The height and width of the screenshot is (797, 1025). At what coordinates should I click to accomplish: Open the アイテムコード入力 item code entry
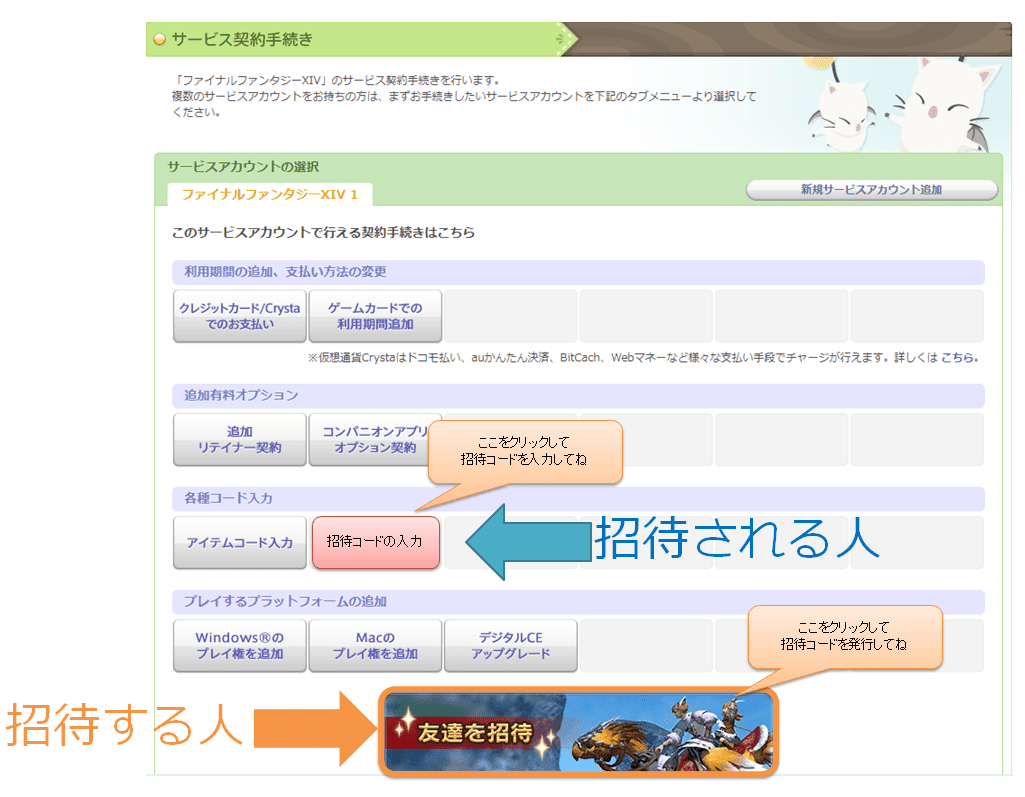click(x=239, y=543)
